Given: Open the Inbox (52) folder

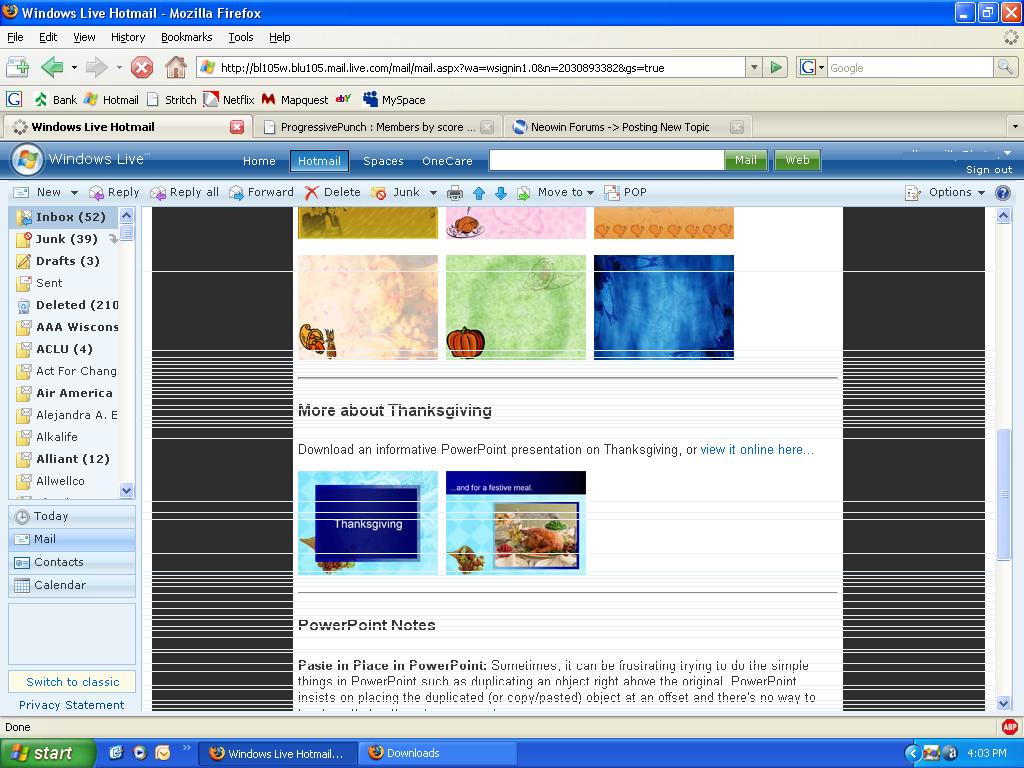Looking at the screenshot, I should click(65, 217).
